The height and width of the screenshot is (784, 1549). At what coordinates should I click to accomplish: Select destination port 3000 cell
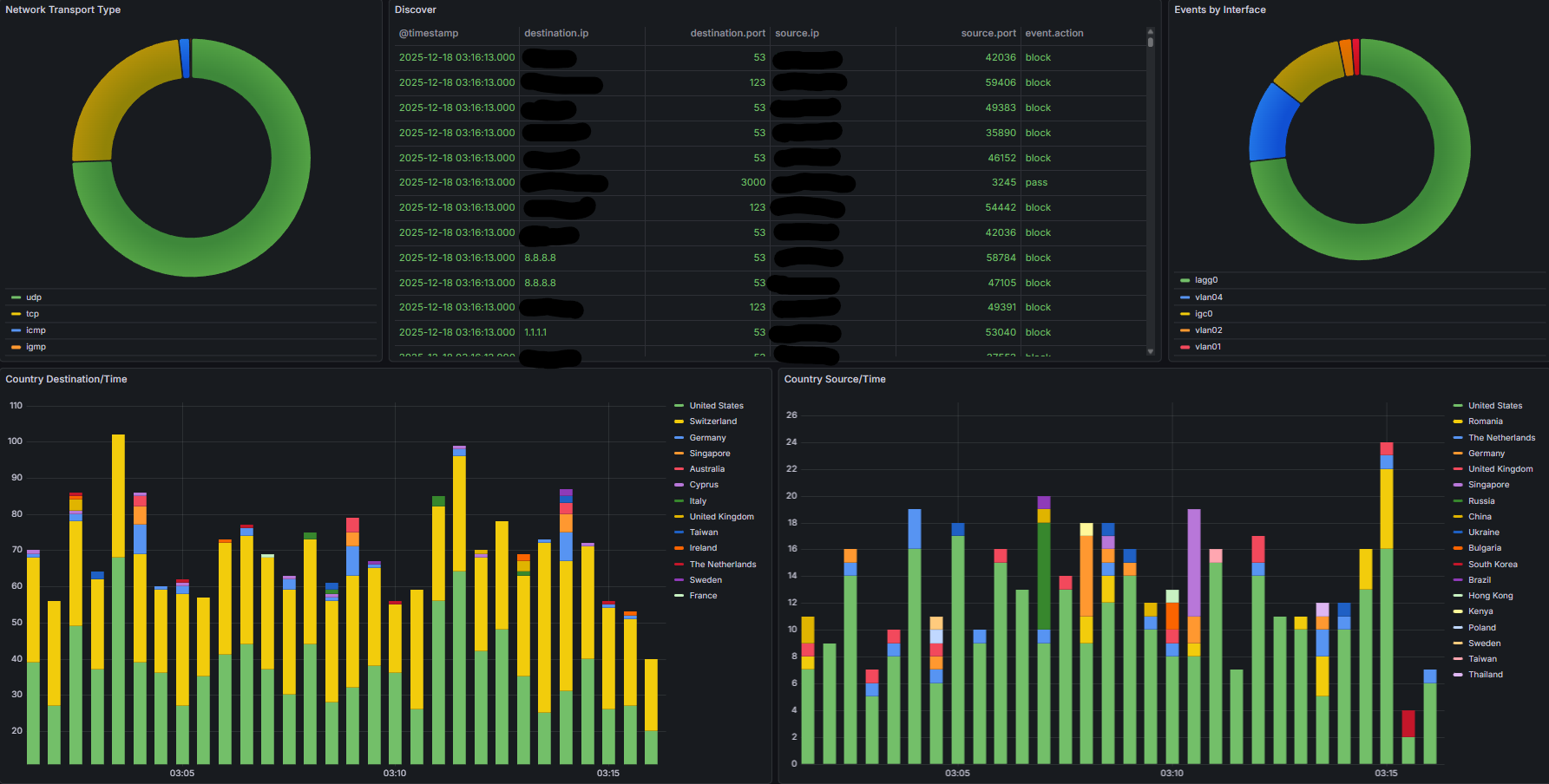pyautogui.click(x=753, y=182)
